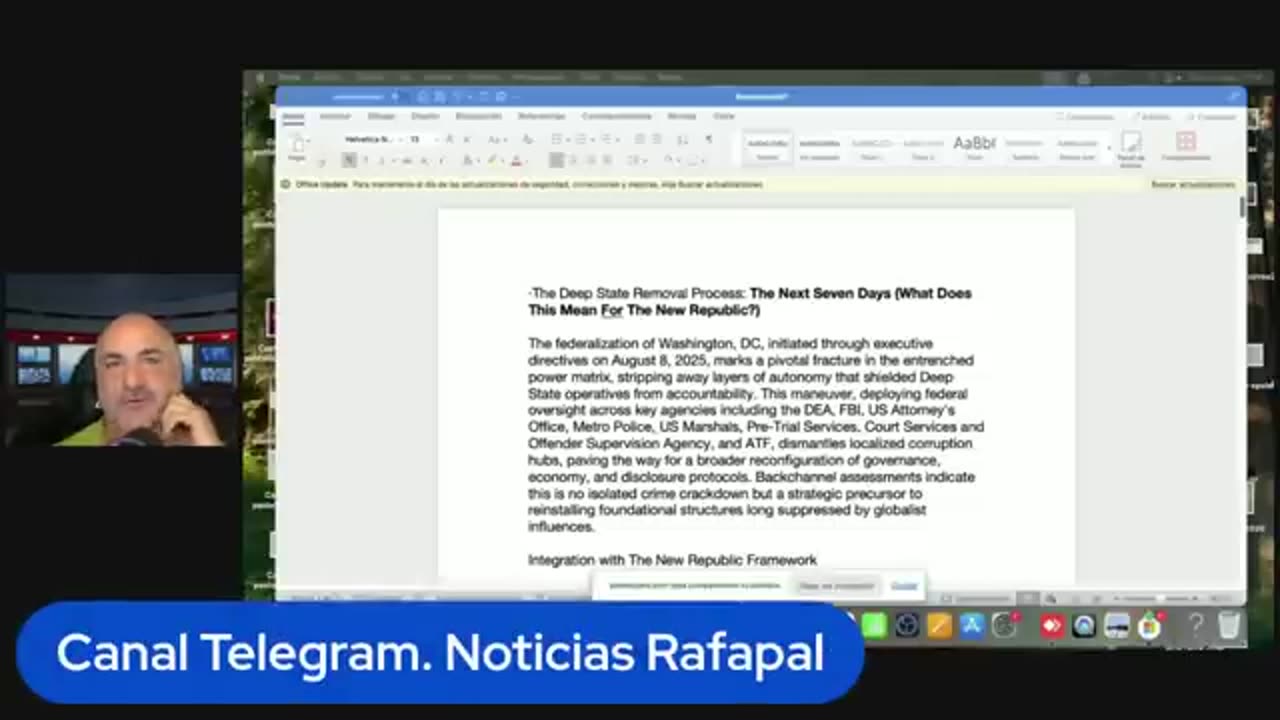Screen dimensions: 1280x720
Task: Apply the Normal style from gallery
Action: [767, 148]
